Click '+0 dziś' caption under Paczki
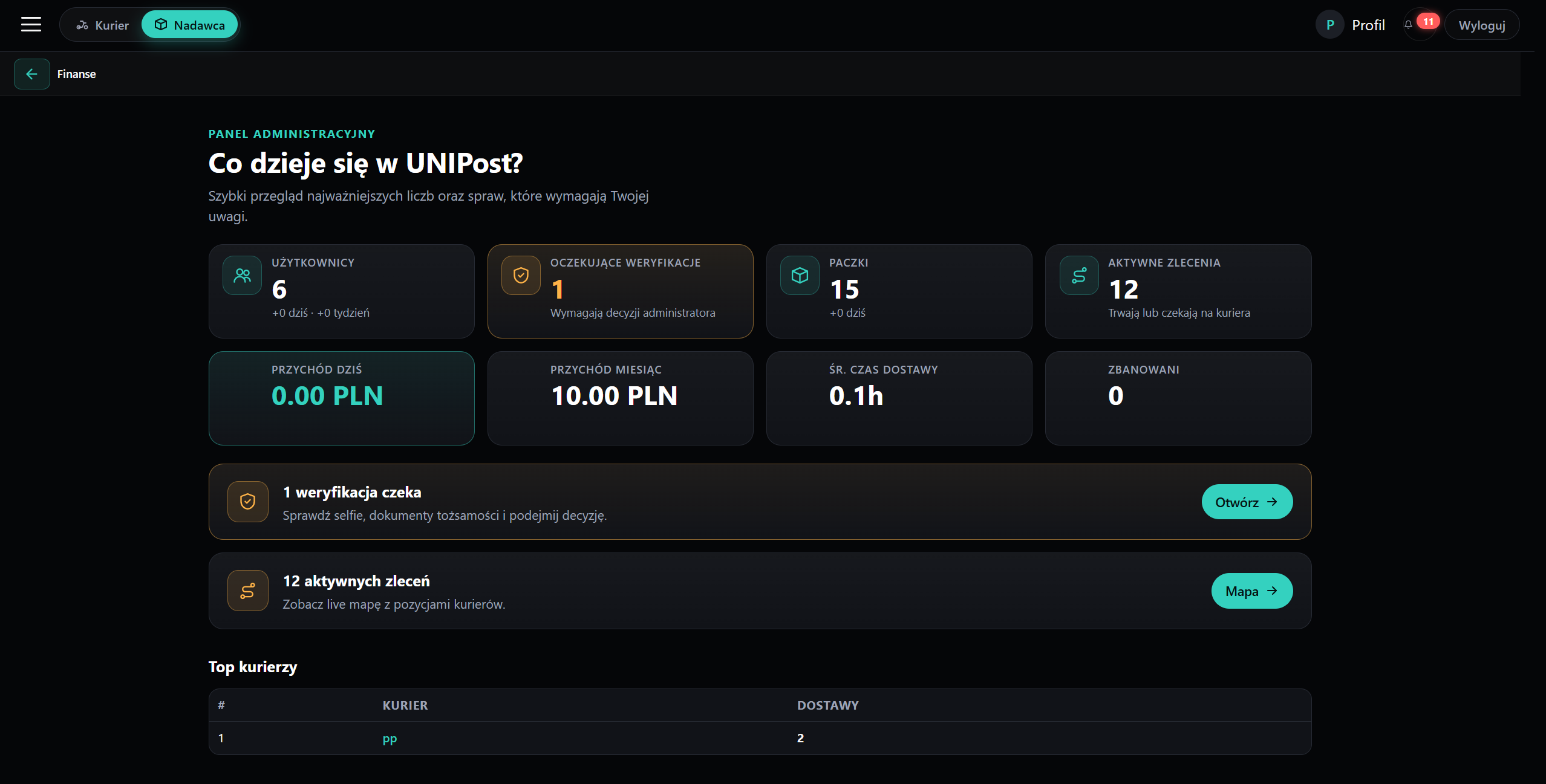1546x784 pixels. pos(847,313)
